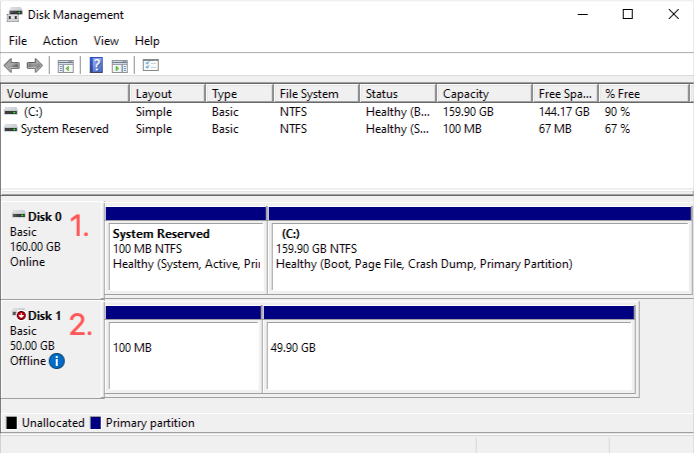The height and width of the screenshot is (453, 694).
Task: Select the System Reserved volume list row
Action: coord(347,129)
